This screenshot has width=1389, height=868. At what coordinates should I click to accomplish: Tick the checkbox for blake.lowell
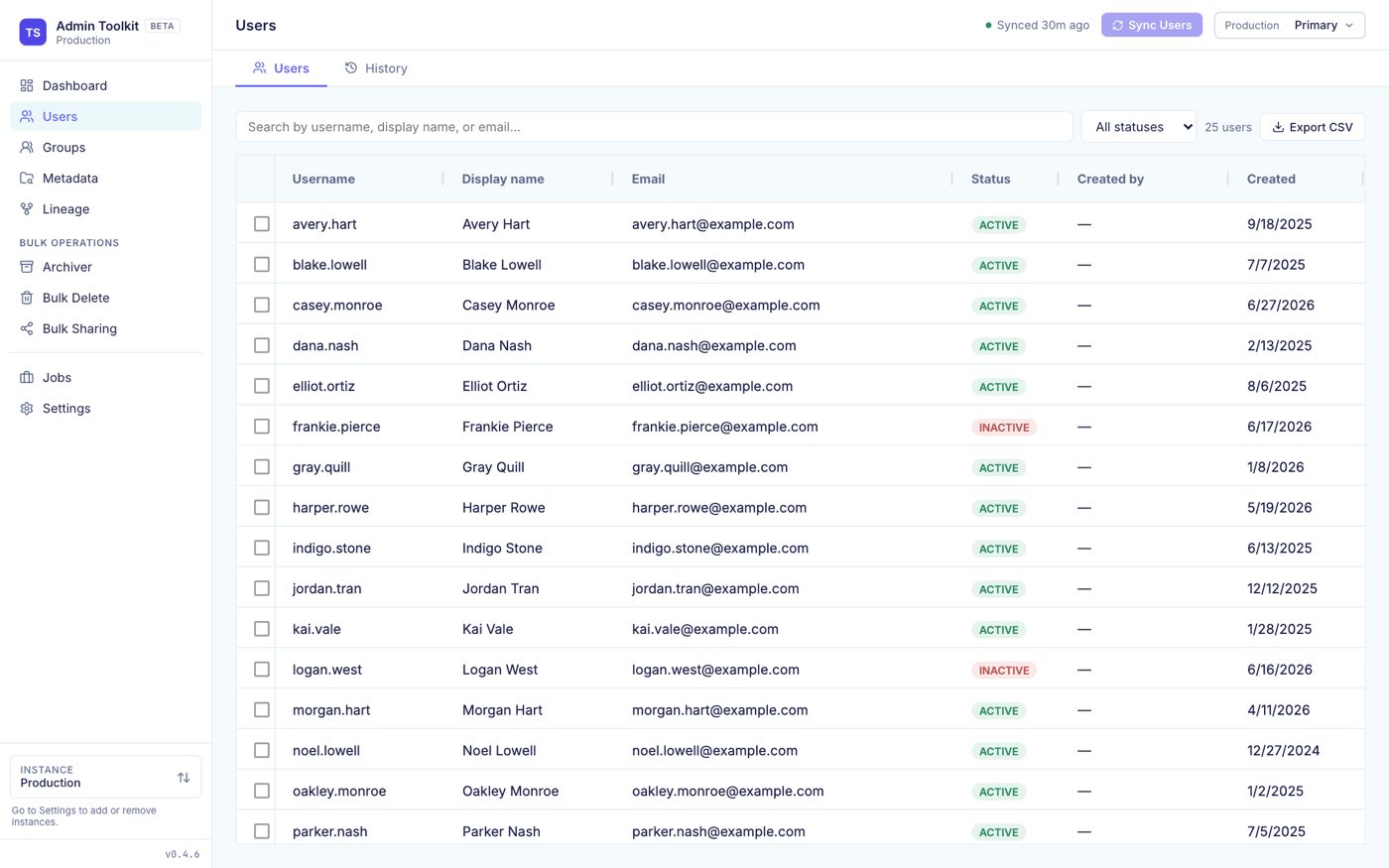[262, 265]
